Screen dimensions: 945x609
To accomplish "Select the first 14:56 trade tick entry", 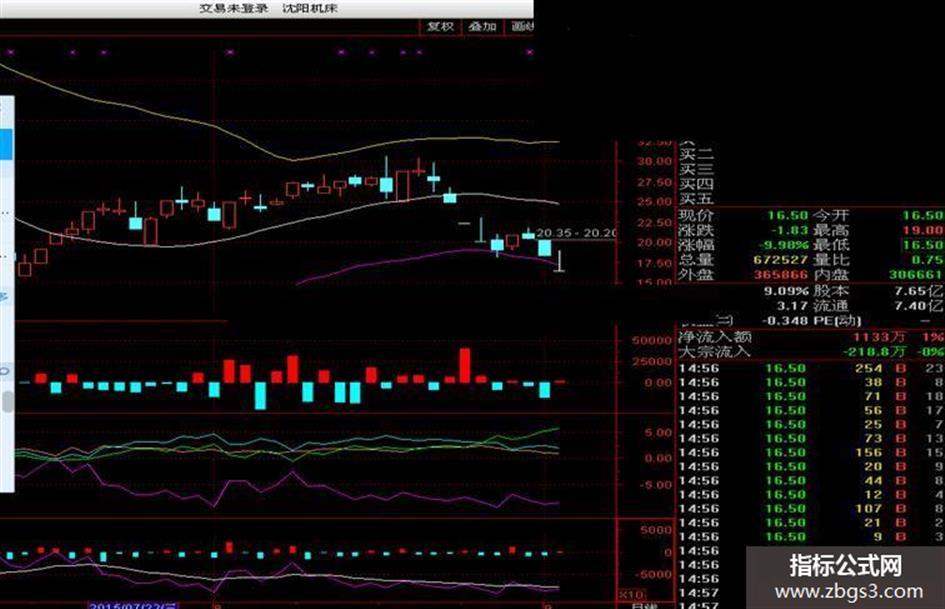I will point(810,368).
